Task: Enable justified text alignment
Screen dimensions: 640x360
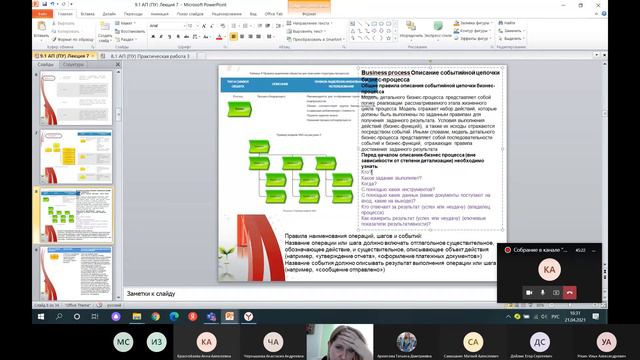Action: click(x=258, y=37)
